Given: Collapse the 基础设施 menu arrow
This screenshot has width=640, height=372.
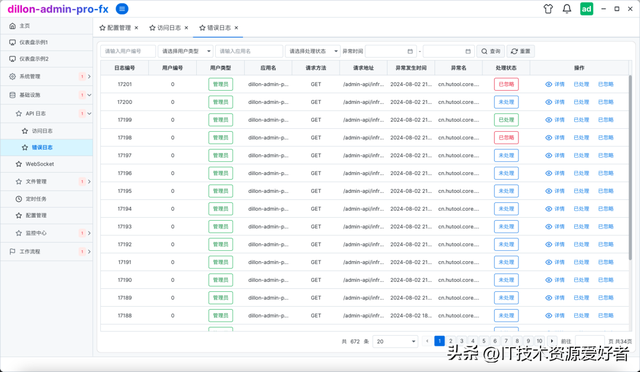Looking at the screenshot, I should pos(89,95).
